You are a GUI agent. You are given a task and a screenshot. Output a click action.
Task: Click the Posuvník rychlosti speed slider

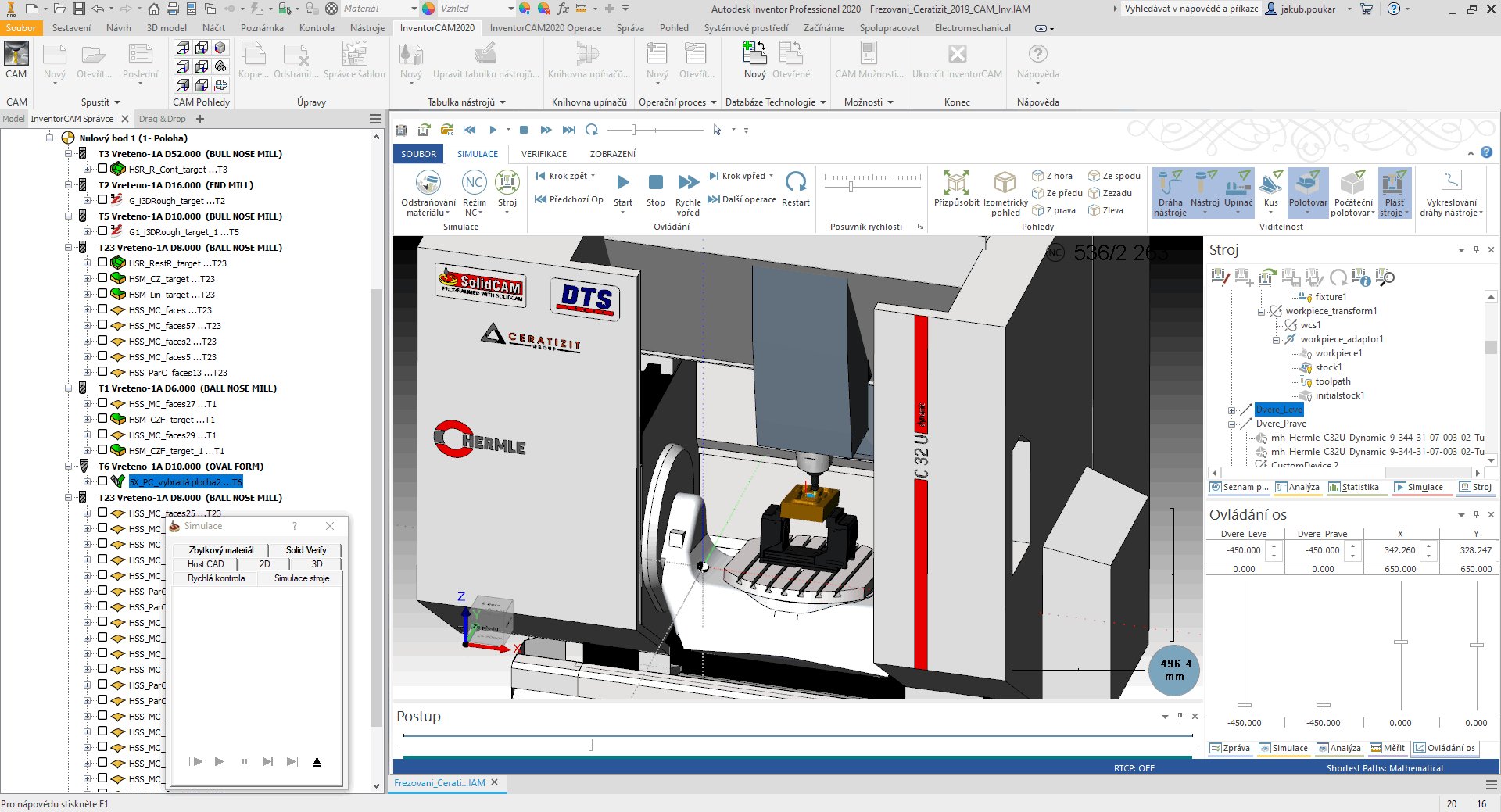pyautogui.click(x=851, y=187)
